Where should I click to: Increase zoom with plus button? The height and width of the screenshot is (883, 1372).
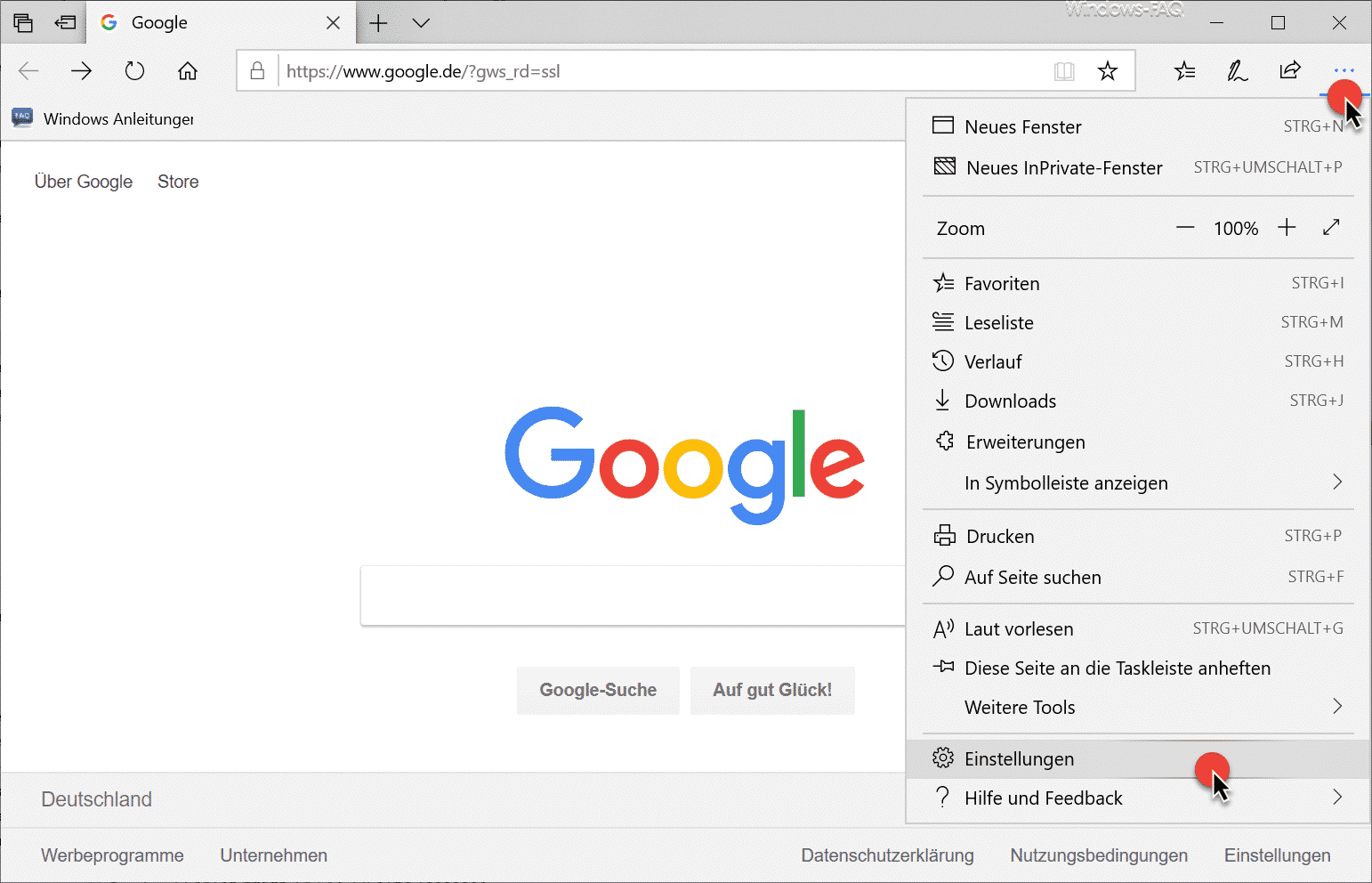click(x=1287, y=228)
